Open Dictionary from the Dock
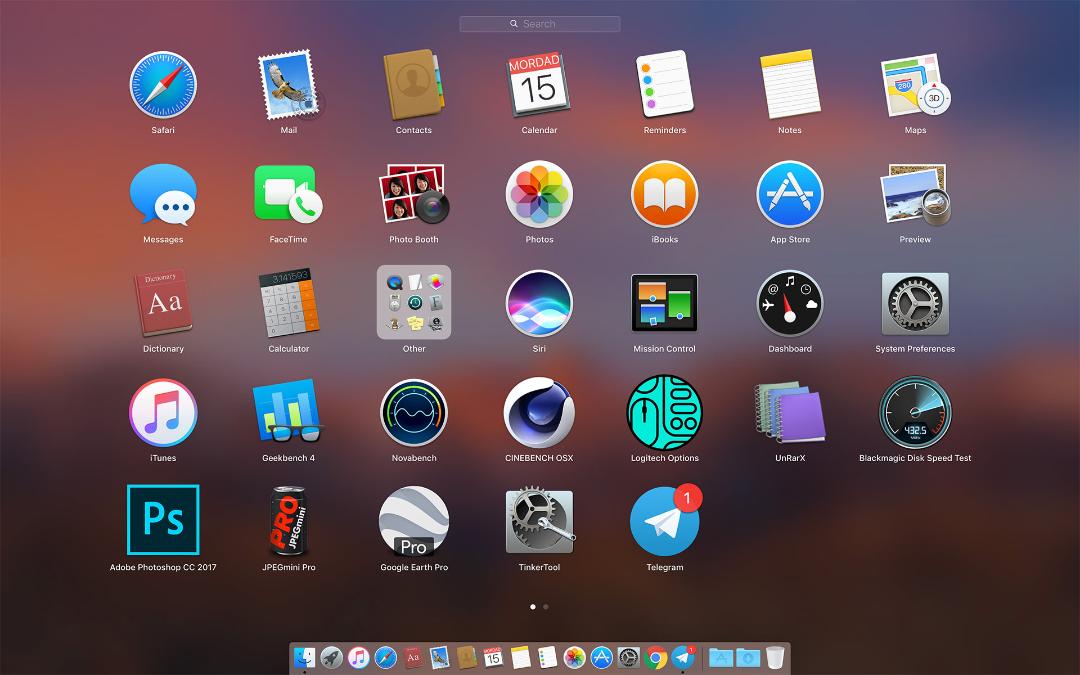 coord(413,657)
